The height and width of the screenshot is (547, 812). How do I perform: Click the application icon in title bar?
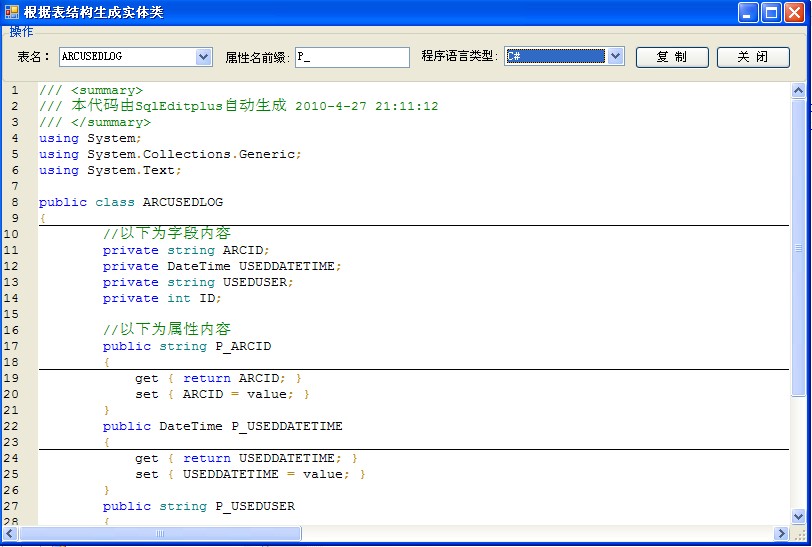11,12
